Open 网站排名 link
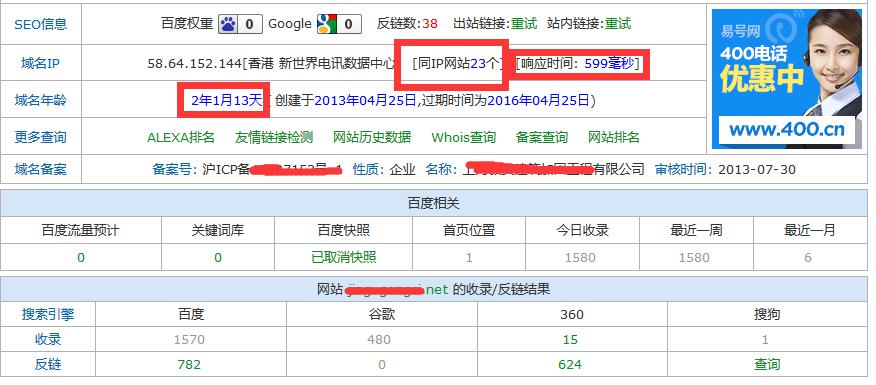The width and height of the screenshot is (876, 385). pyautogui.click(x=614, y=137)
